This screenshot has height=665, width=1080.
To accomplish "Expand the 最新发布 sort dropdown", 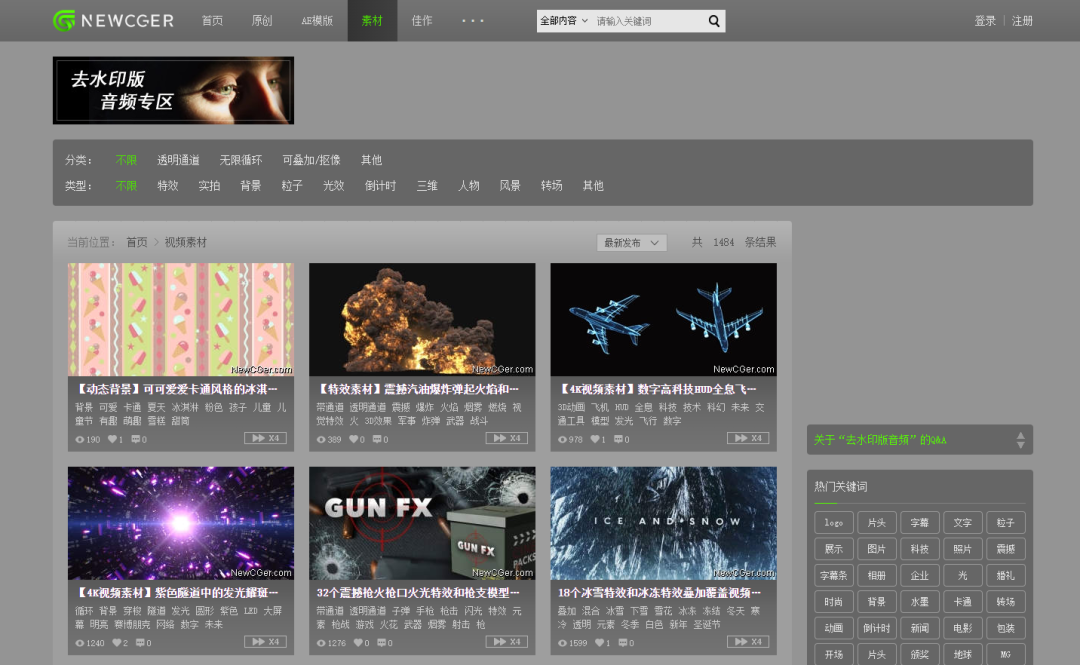I will [x=631, y=243].
